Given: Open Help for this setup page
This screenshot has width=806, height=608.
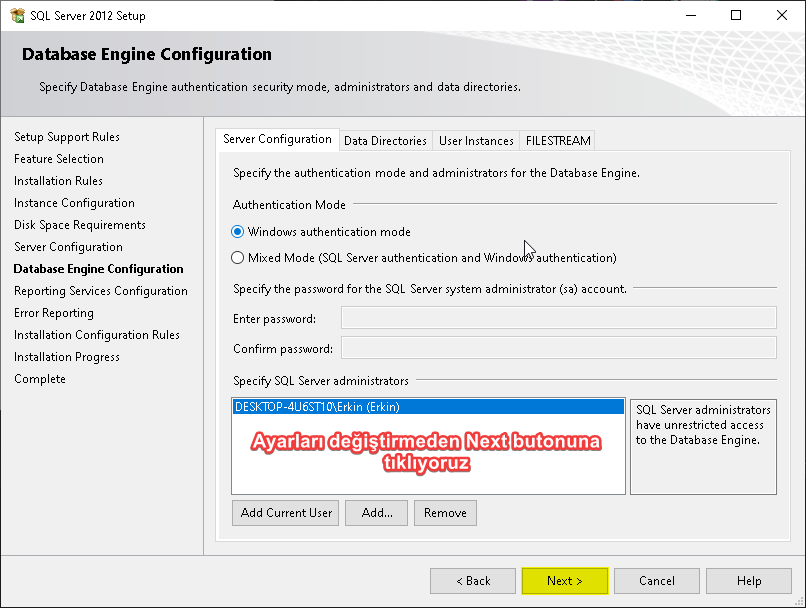Looking at the screenshot, I should tap(748, 581).
